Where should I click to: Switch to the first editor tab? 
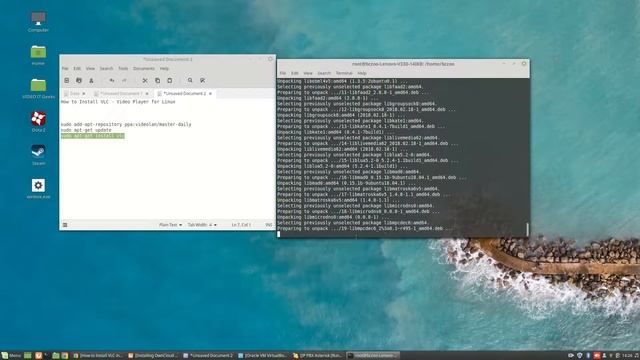(75, 93)
